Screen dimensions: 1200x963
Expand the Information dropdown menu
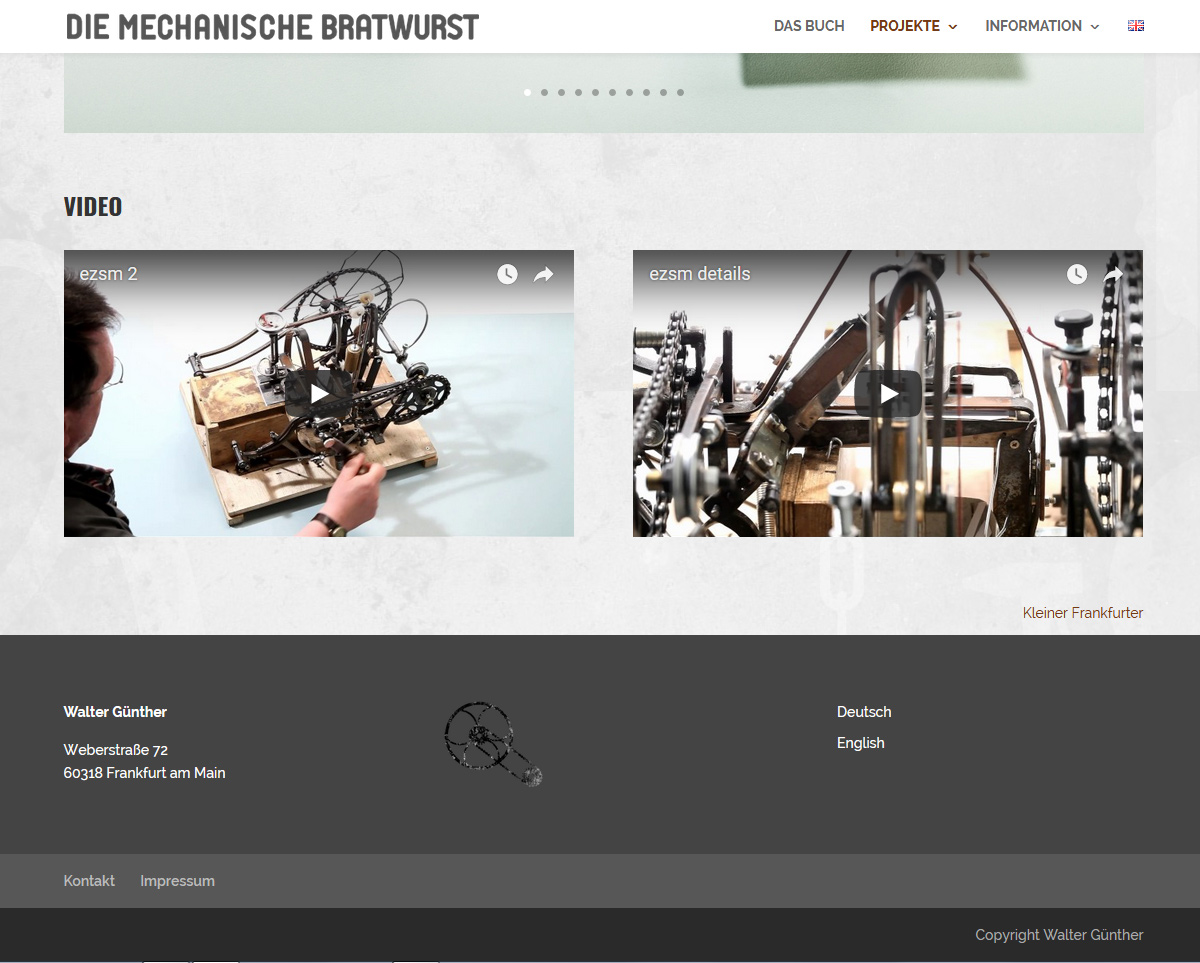pos(1042,26)
